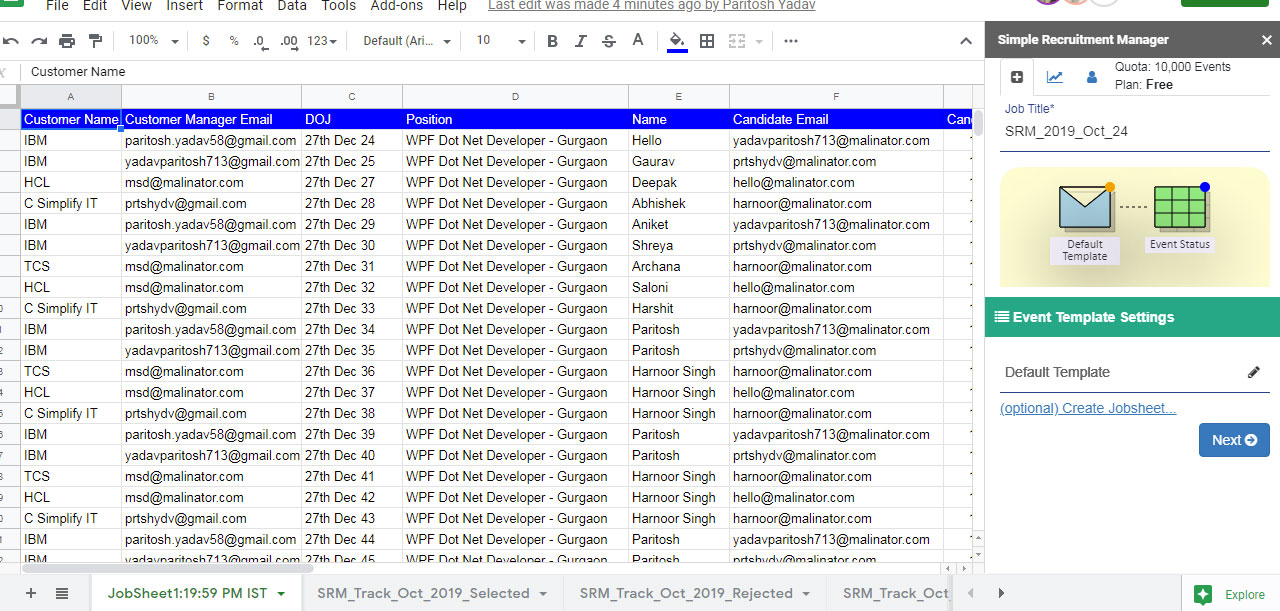Open SRM_Track_Oct_2019_Rejected tab dropdown arrow

[806, 594]
